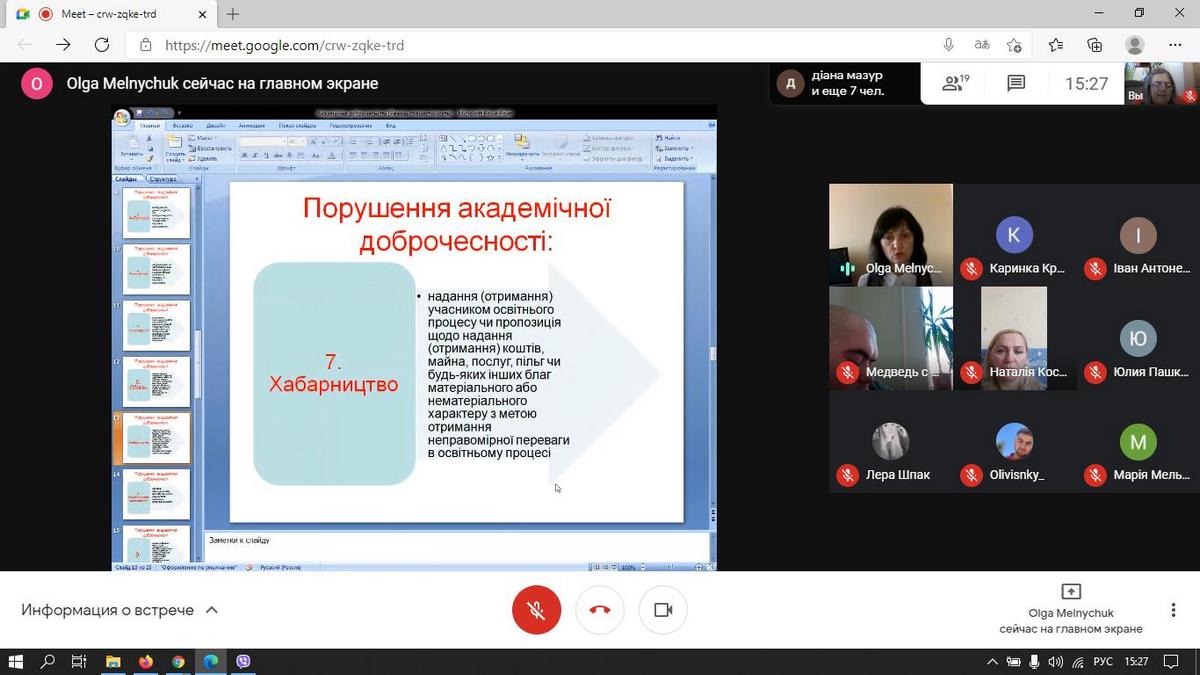Click the browser profile avatar icon
1200x675 pixels.
coord(1134,45)
